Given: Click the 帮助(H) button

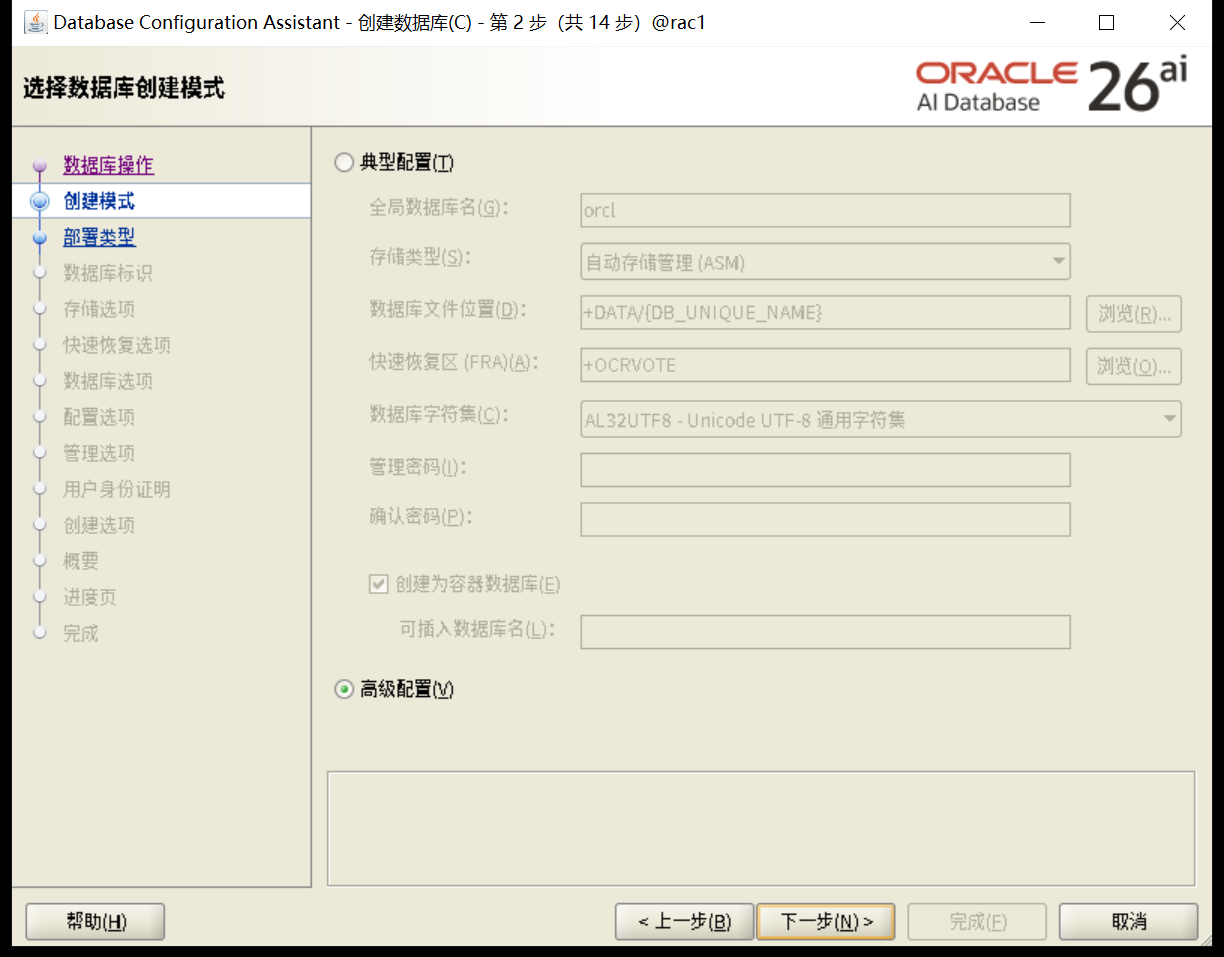Looking at the screenshot, I should click(95, 921).
